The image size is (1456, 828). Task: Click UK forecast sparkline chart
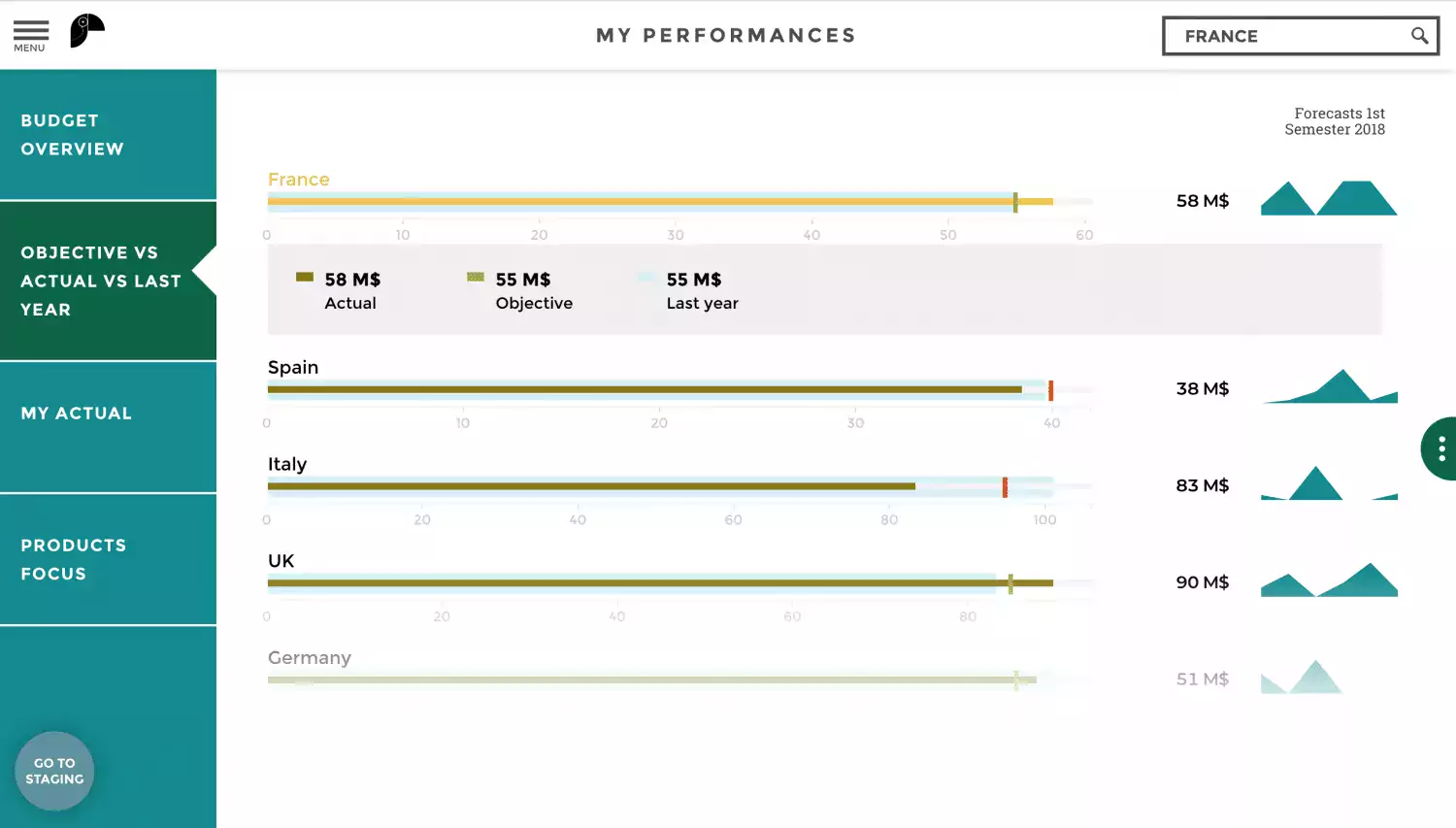click(1328, 580)
